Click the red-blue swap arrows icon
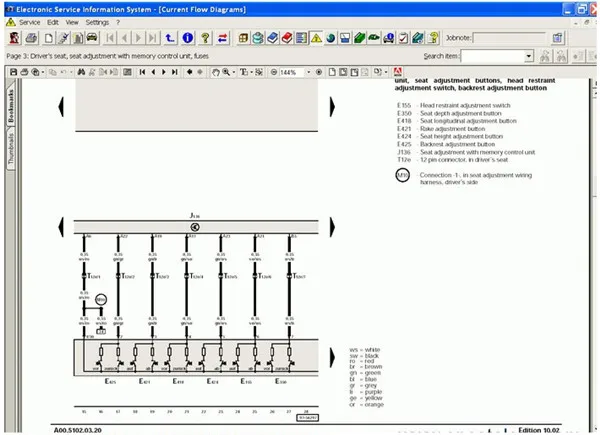Image resolution: width=600 pixels, height=435 pixels. [223, 38]
